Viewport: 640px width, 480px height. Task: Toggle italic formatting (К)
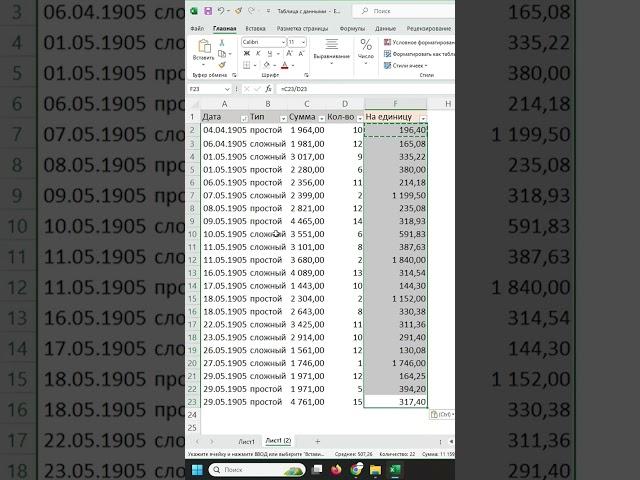[x=258, y=53]
